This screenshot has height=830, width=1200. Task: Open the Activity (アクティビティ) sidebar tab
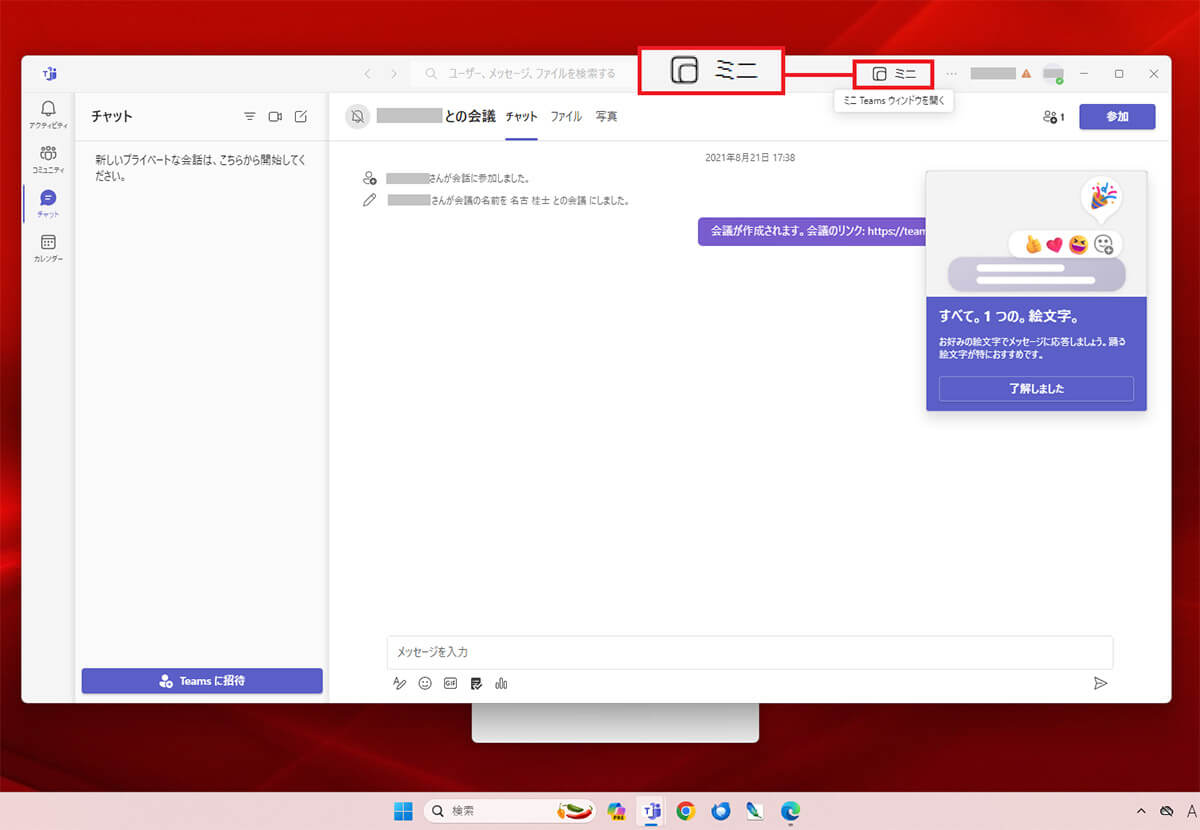tap(48, 115)
